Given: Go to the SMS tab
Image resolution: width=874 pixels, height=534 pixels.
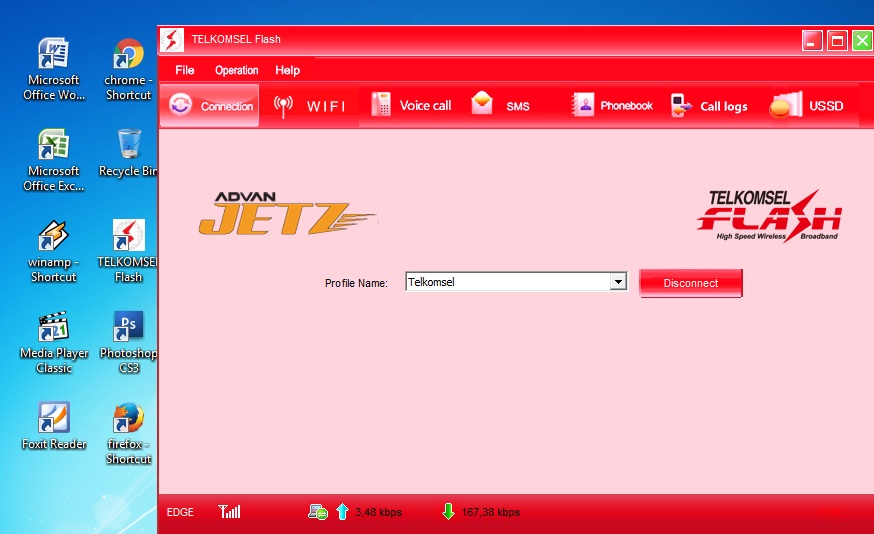Looking at the screenshot, I should [501, 105].
